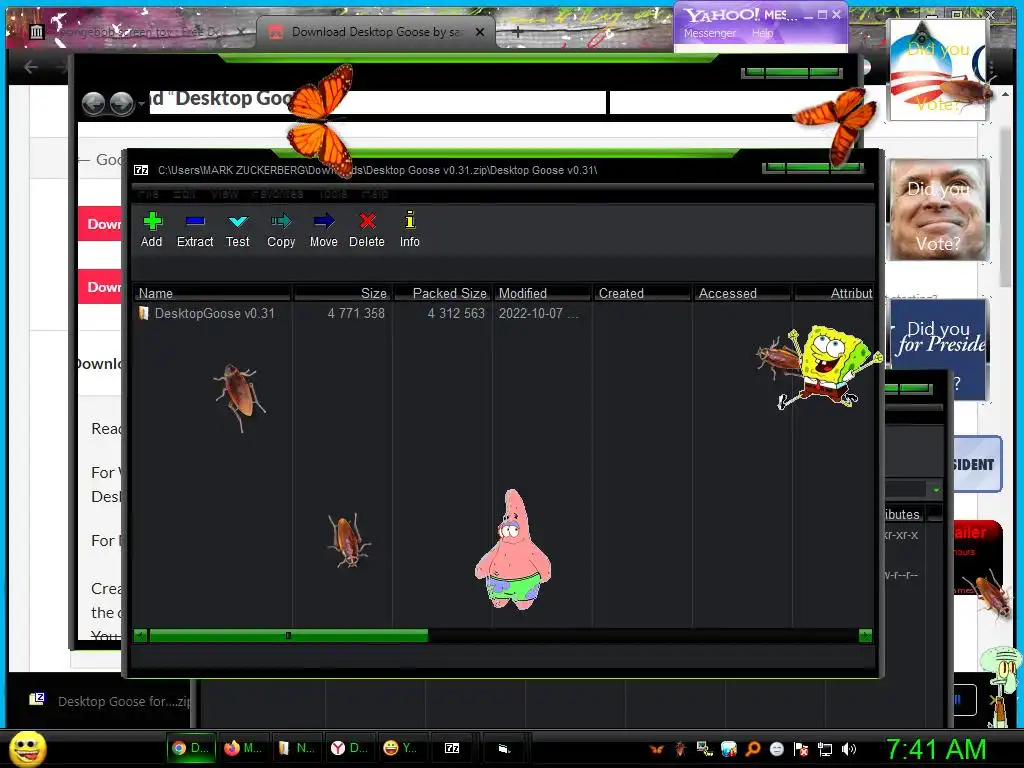Click the Created column header
This screenshot has height=768, width=1024.
(642, 293)
